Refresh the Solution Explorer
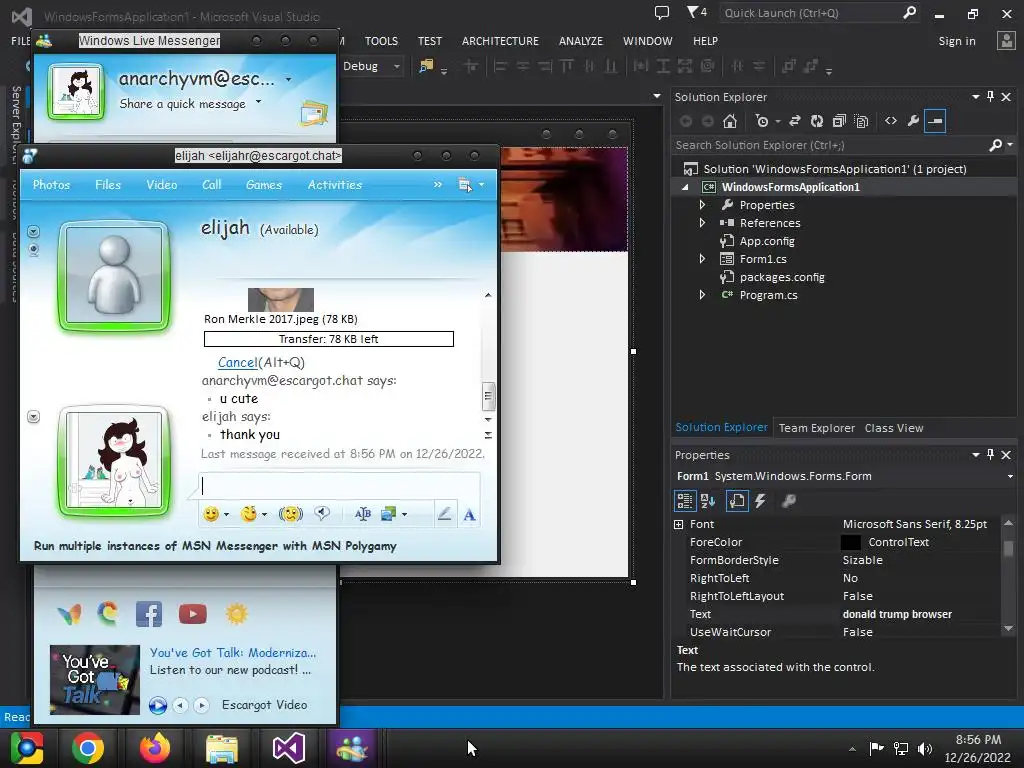The image size is (1024, 768). (817, 121)
